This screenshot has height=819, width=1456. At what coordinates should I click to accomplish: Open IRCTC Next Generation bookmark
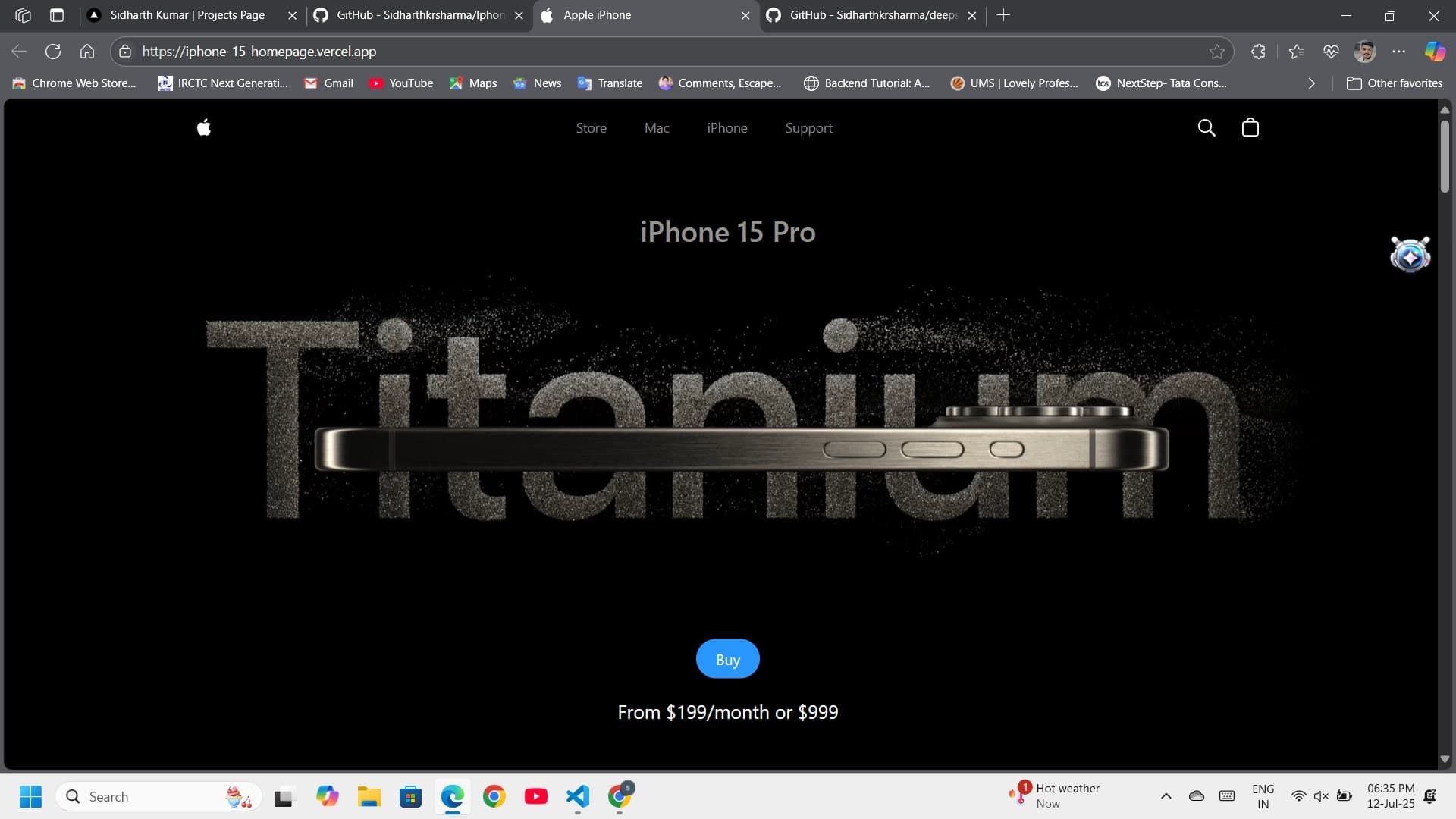[223, 83]
